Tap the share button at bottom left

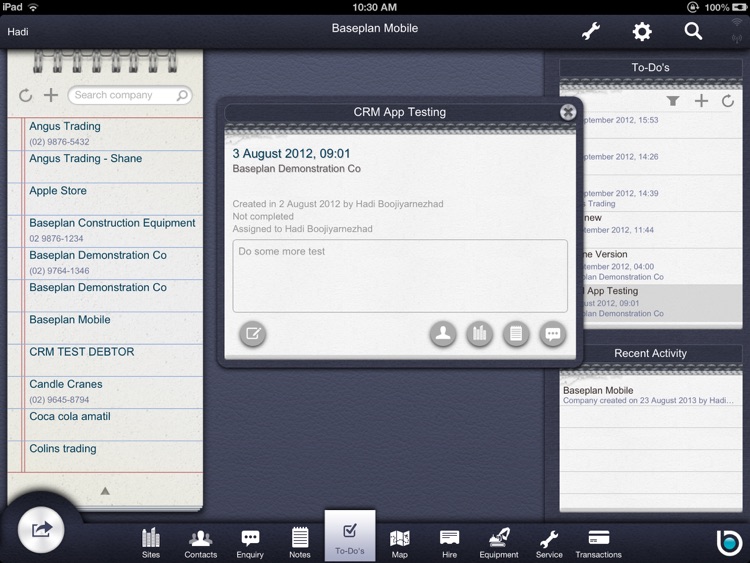[41, 530]
